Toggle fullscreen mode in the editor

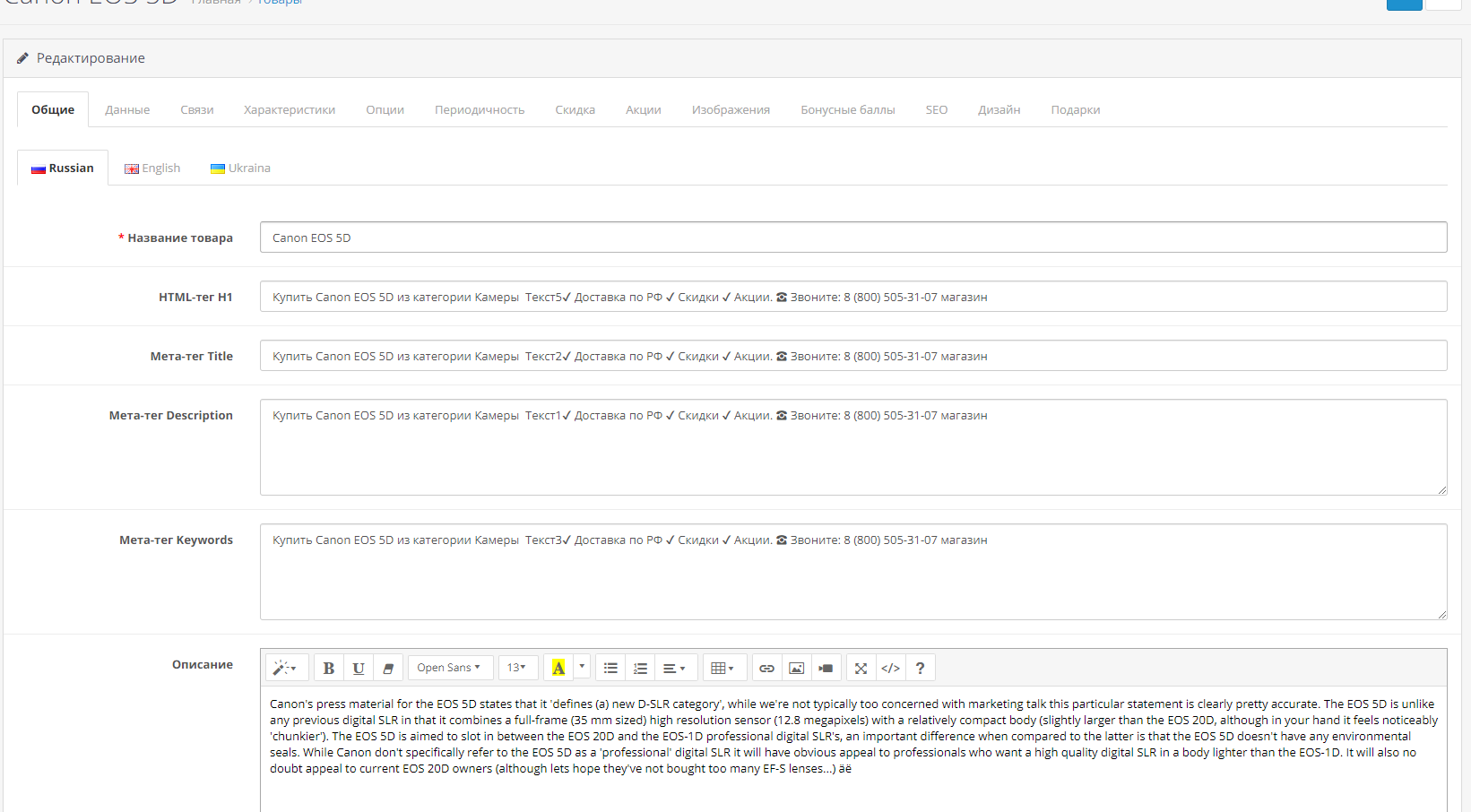861,668
